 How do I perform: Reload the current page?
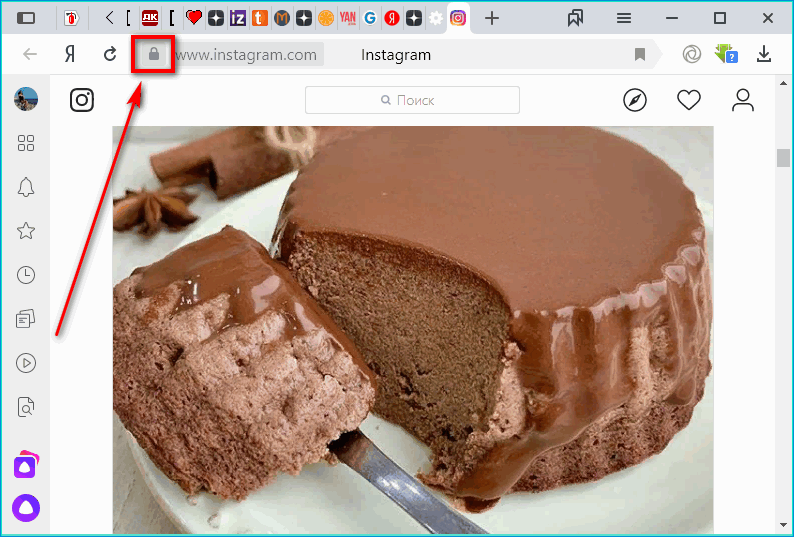tap(110, 55)
